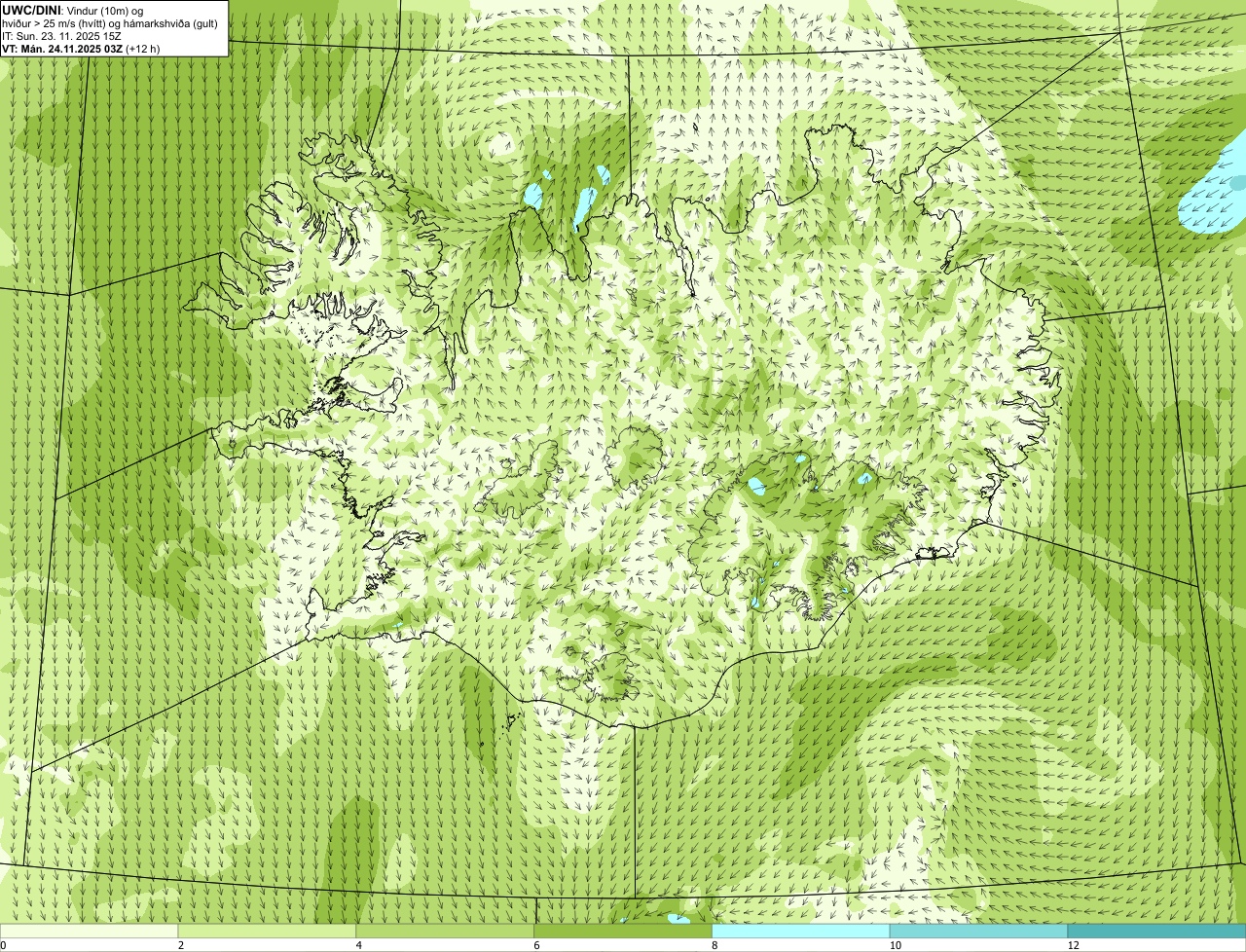Pick the 4–6 m/s green legend segment
Screen dimensions: 1246x952
(x=446, y=932)
